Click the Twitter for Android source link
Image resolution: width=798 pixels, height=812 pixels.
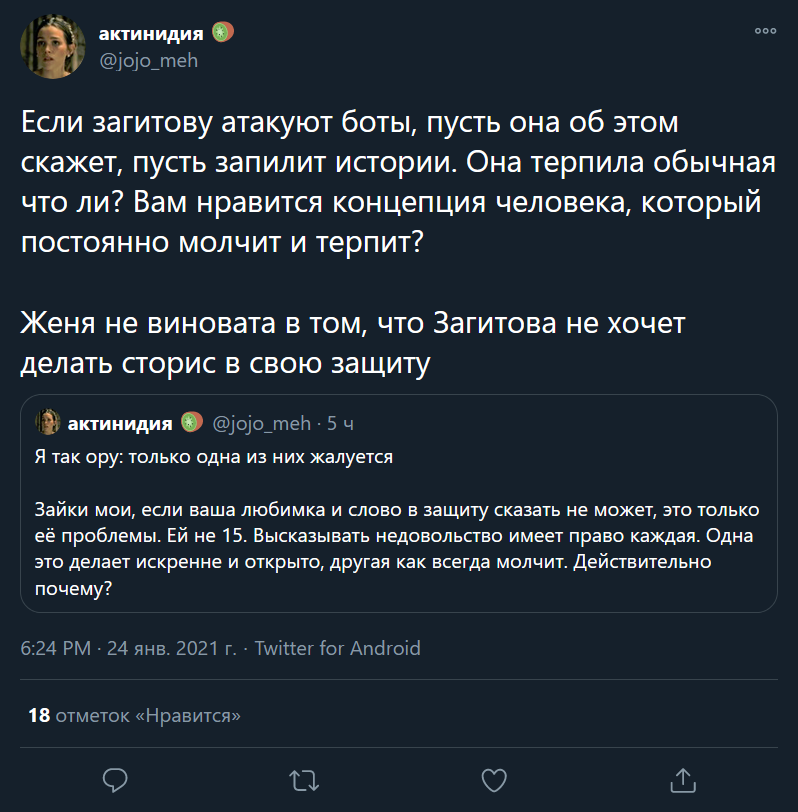point(337,648)
